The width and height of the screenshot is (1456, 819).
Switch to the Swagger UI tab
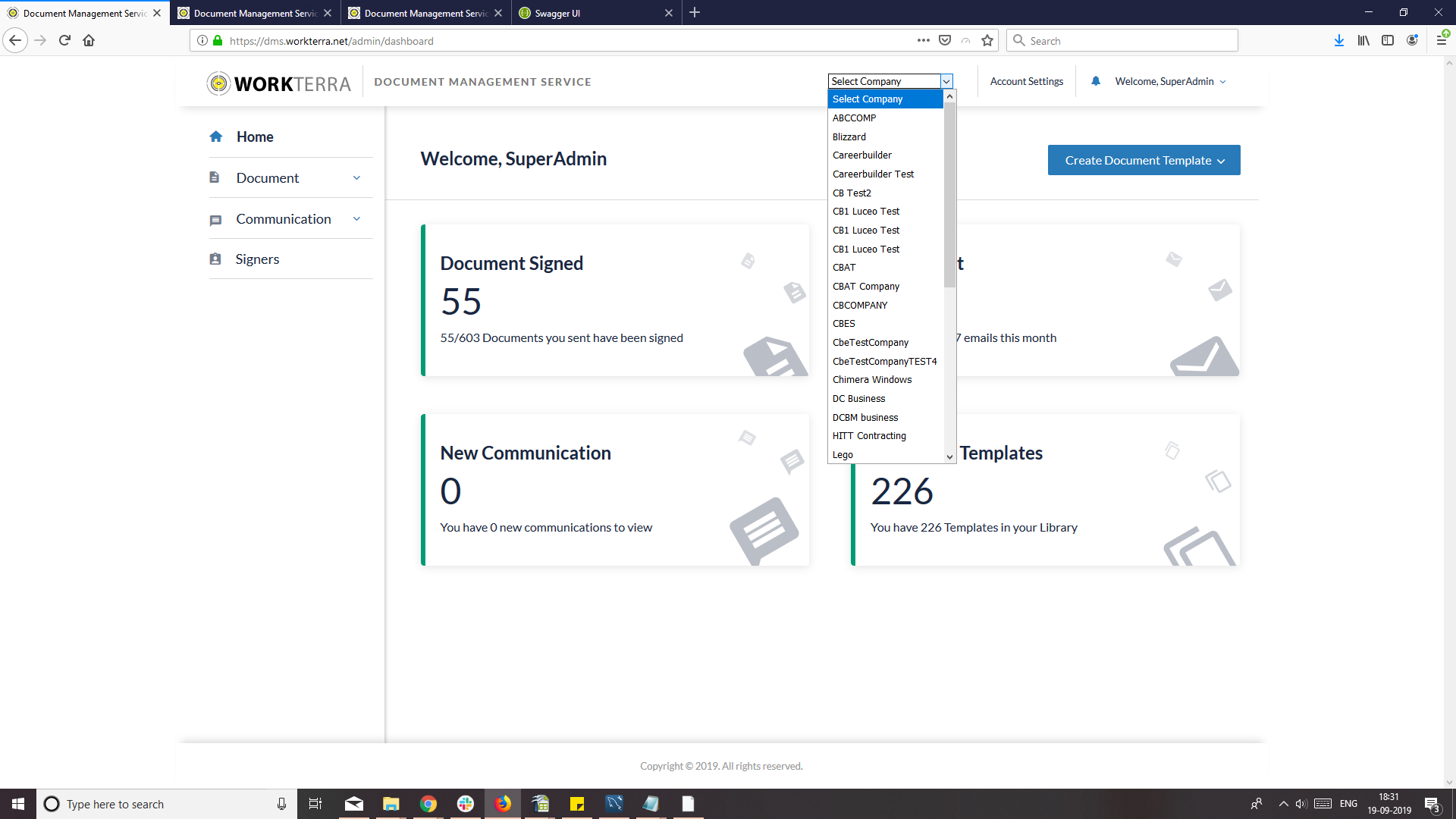(x=595, y=13)
